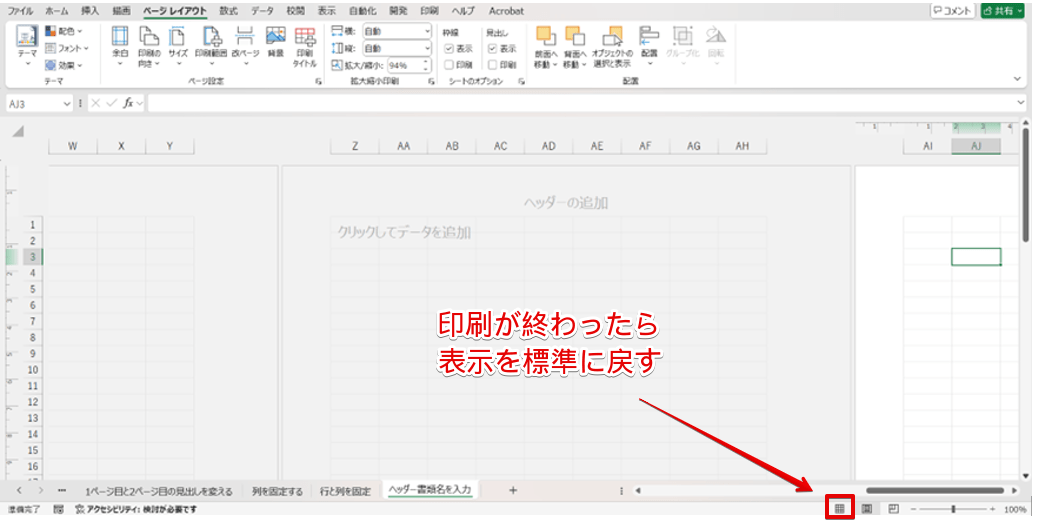Screen dimensions: 1037x523
Task: Check 見出し 印刷 headings print checkbox
Action: (492, 65)
